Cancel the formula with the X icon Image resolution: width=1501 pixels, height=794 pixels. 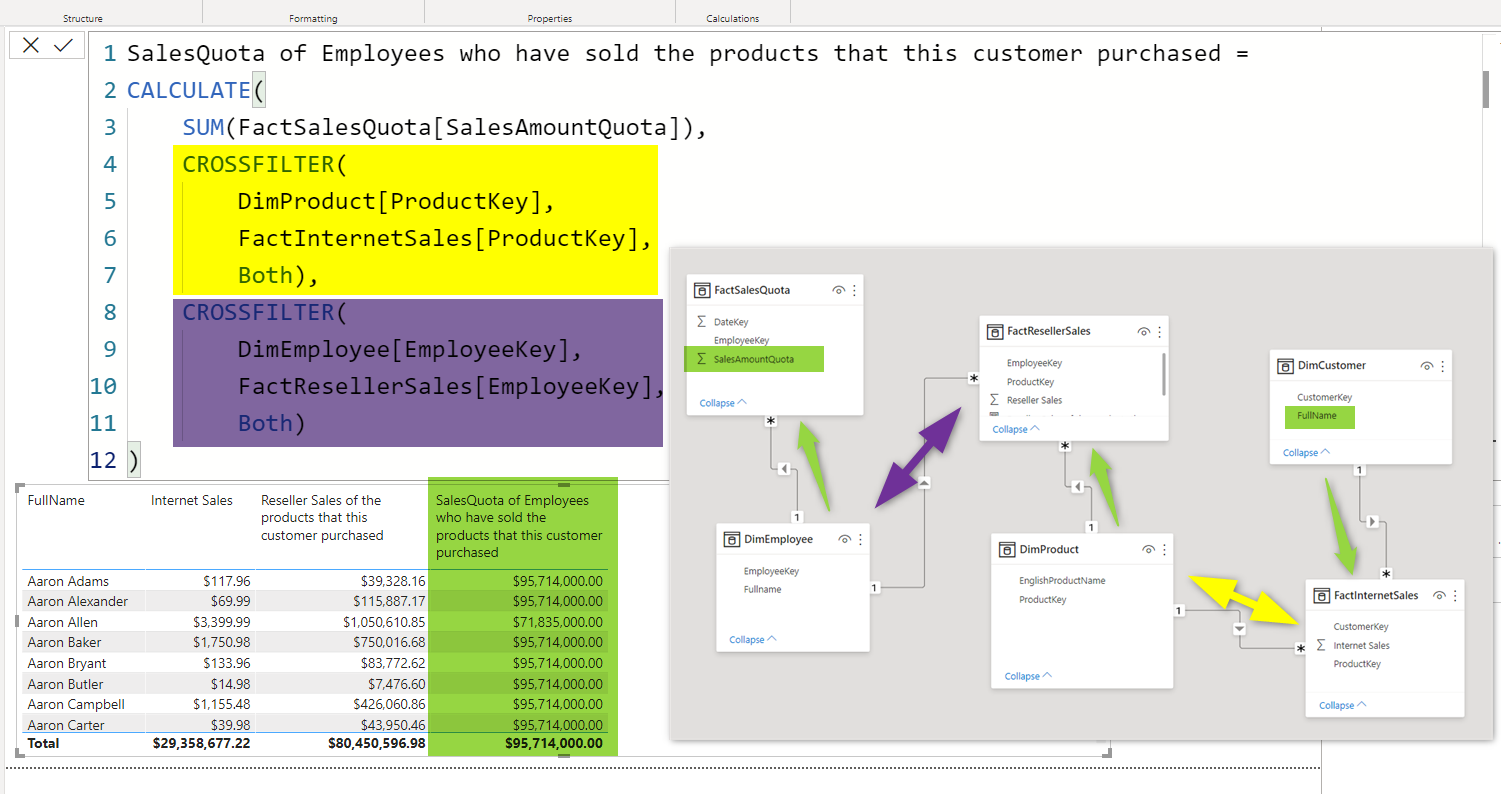(x=31, y=46)
